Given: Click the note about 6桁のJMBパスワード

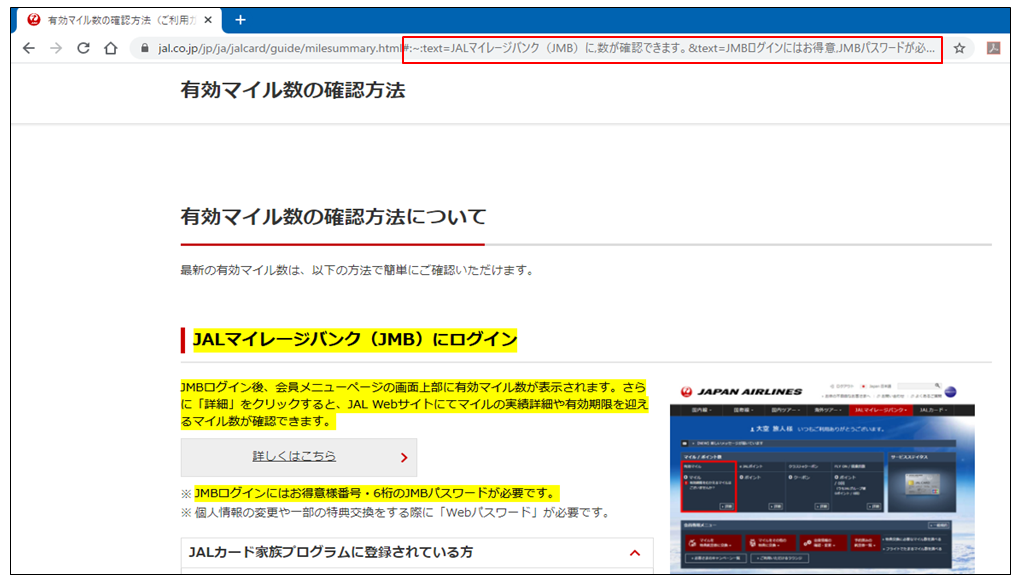Looking at the screenshot, I should (x=376, y=493).
